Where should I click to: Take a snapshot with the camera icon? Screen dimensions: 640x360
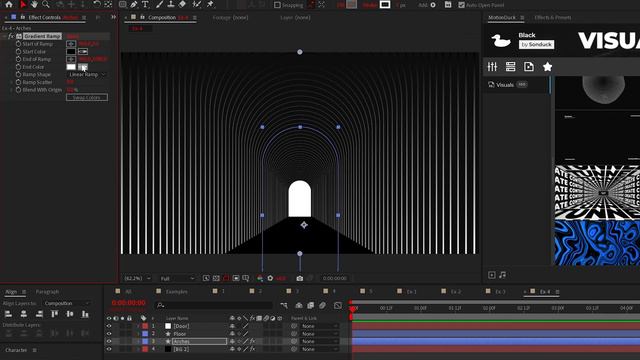point(300,278)
